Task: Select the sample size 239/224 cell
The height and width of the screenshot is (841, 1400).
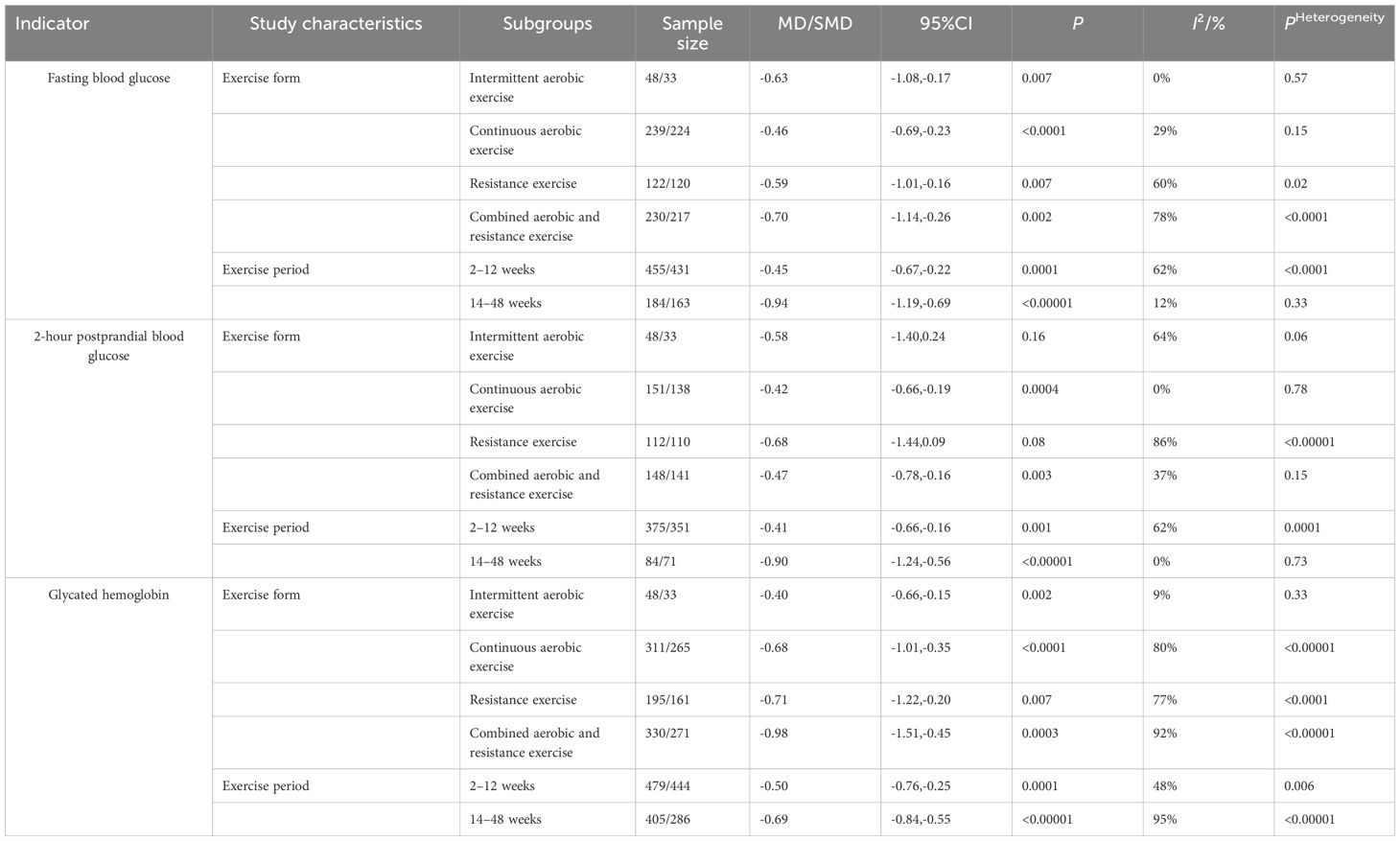Action: pos(668,130)
